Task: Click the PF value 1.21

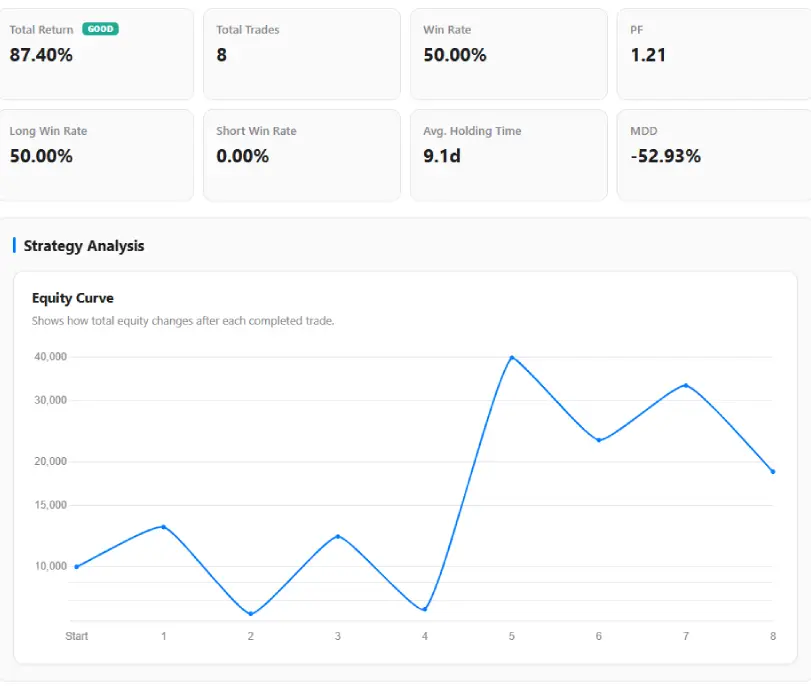Action: point(648,55)
